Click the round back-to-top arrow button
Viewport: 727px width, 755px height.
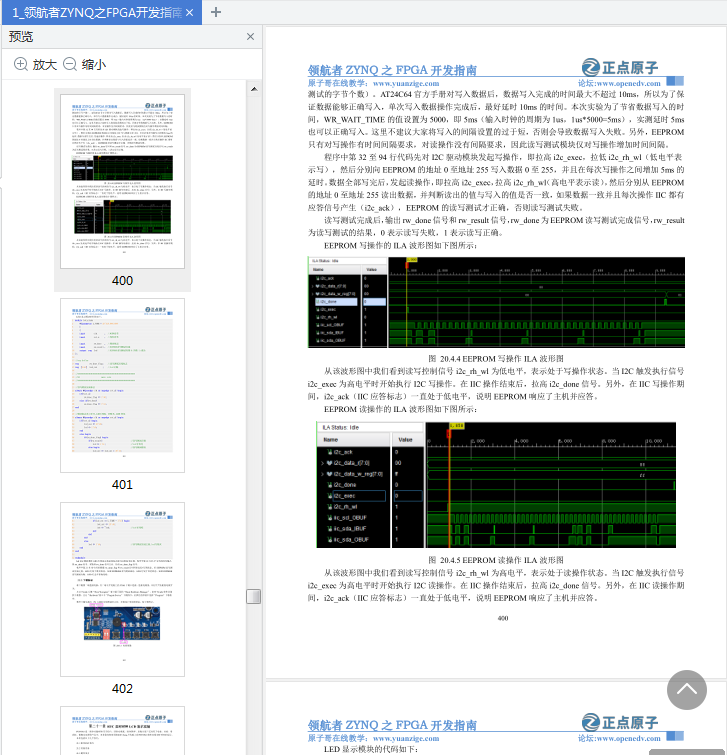coord(687,690)
